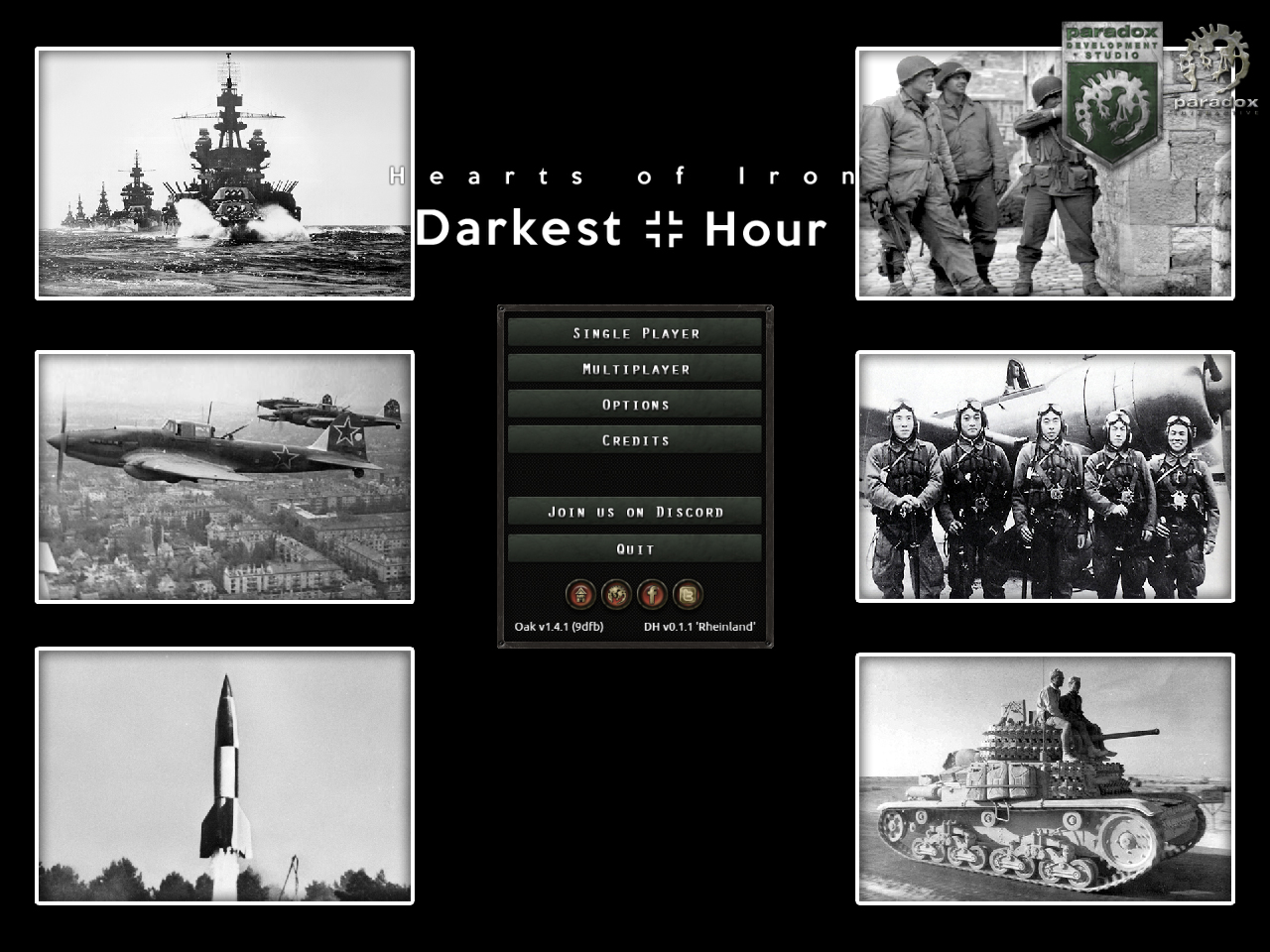Click the DH v0.1.1 'Rheinland' version text

[699, 627]
